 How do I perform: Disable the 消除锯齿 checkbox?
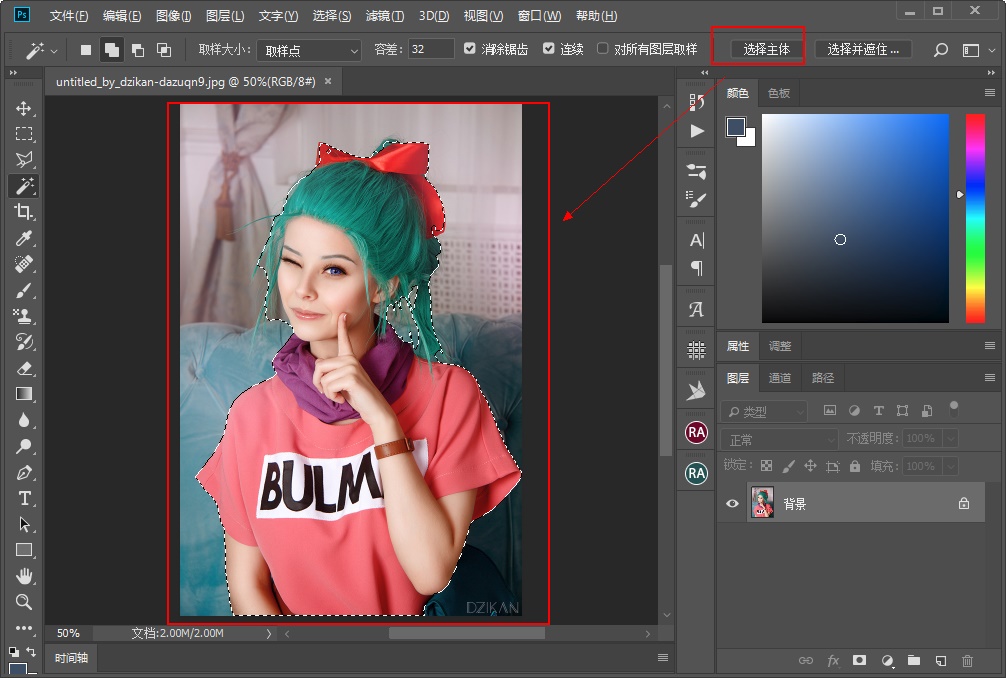click(469, 48)
